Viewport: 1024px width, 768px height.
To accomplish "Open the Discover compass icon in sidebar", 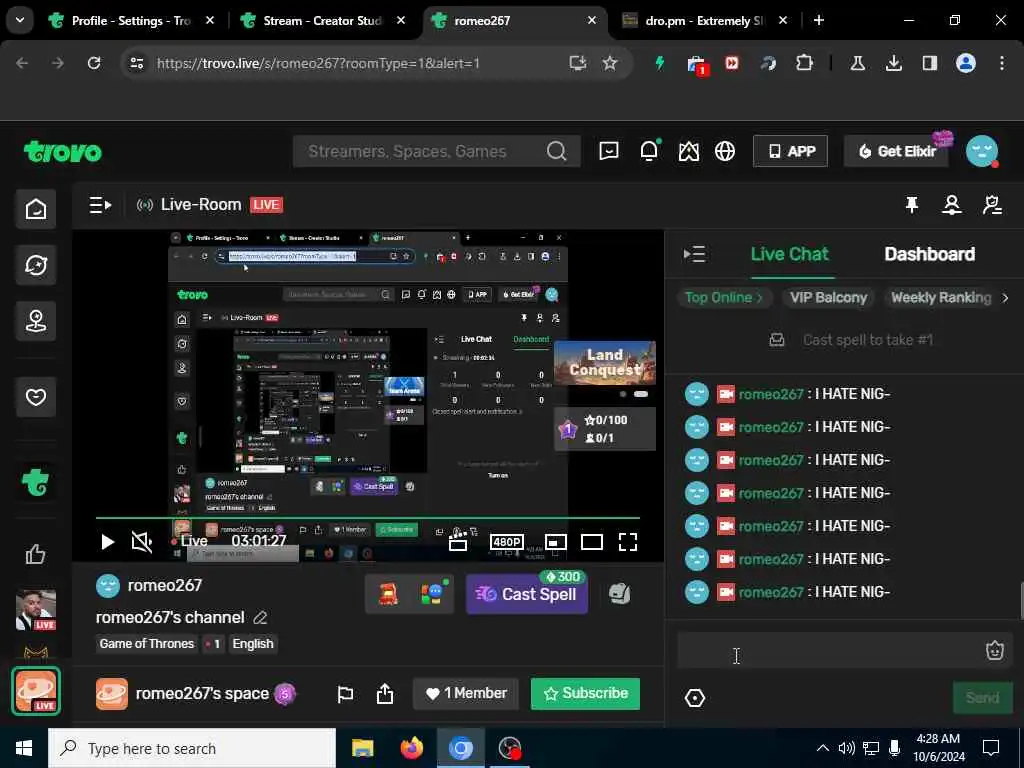I will click(x=36, y=265).
